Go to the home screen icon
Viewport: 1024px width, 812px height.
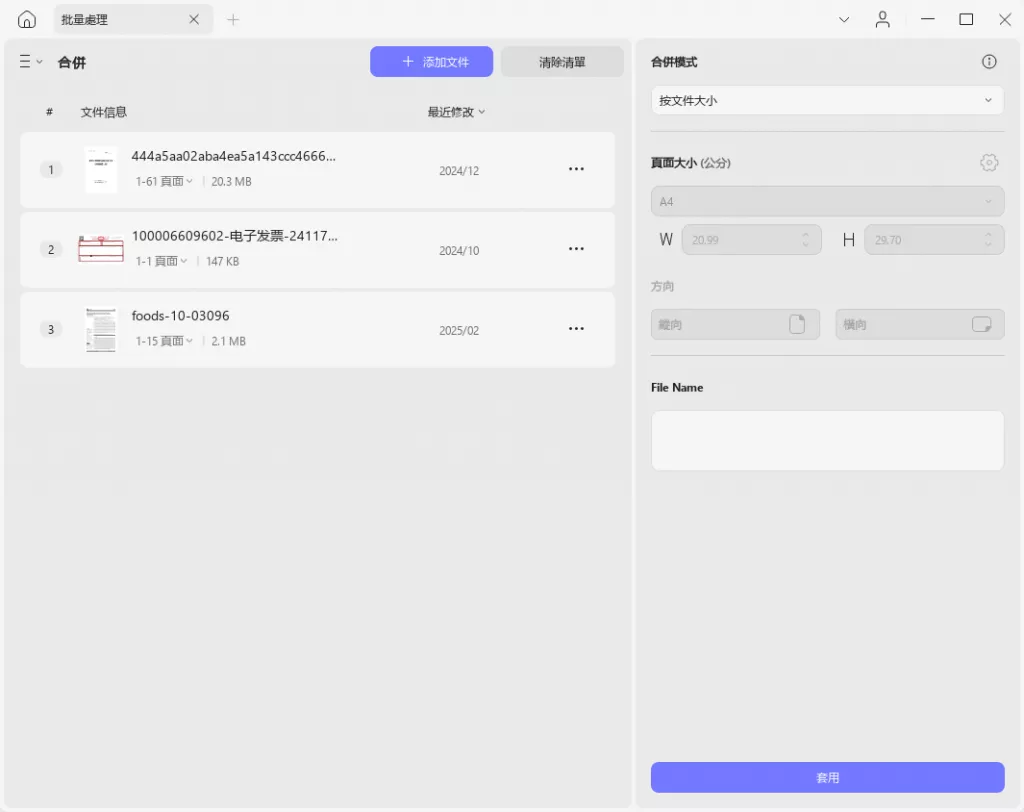pyautogui.click(x=27, y=20)
